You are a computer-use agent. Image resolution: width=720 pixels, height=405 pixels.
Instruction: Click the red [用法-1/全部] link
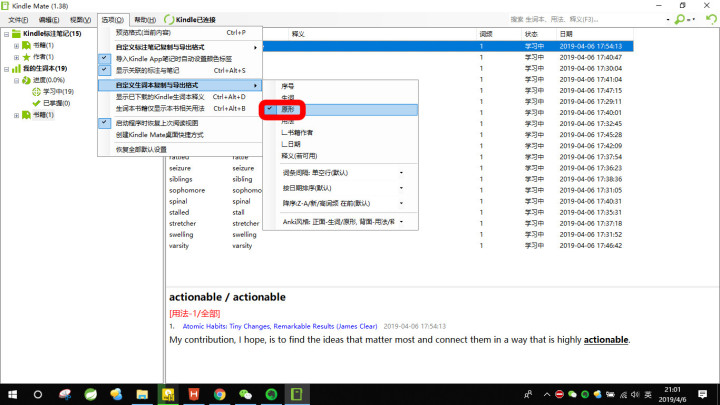[x=195, y=314]
